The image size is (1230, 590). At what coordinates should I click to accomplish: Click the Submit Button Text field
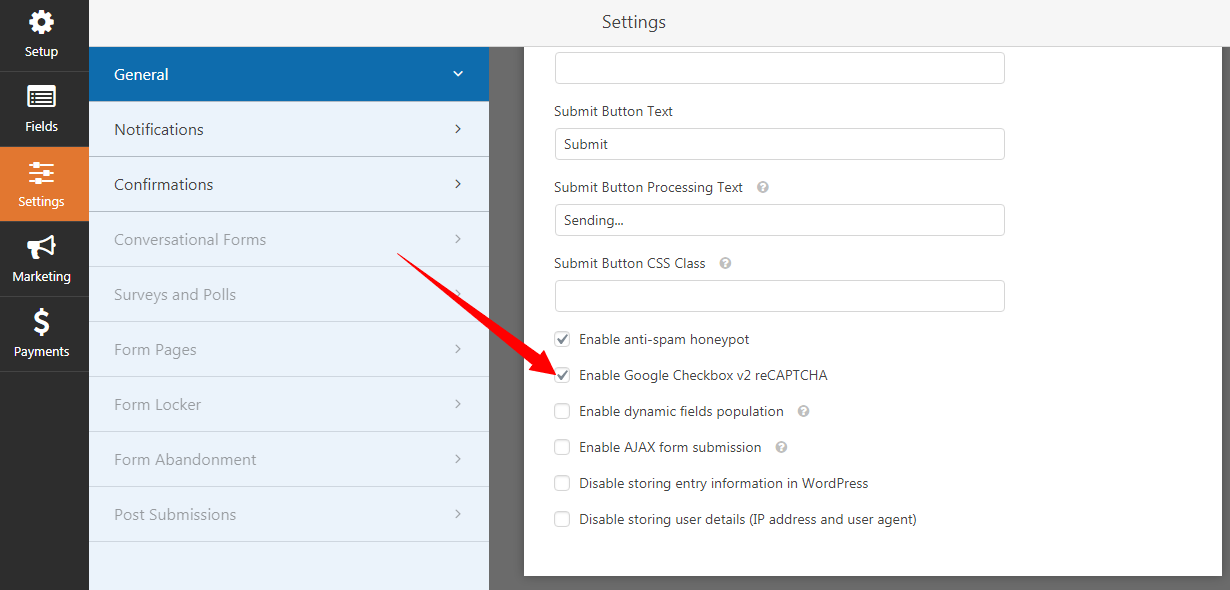779,144
